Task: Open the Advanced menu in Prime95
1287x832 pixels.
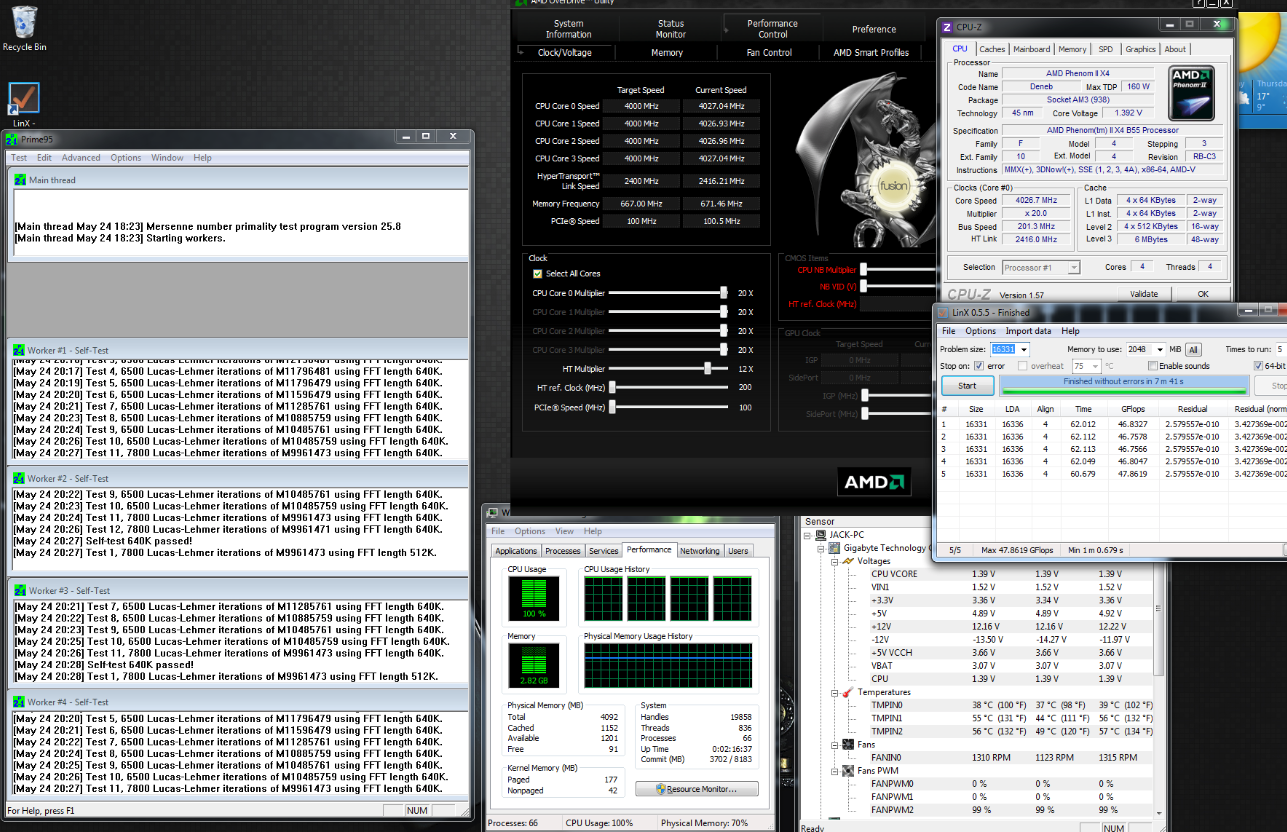Action: (81, 158)
